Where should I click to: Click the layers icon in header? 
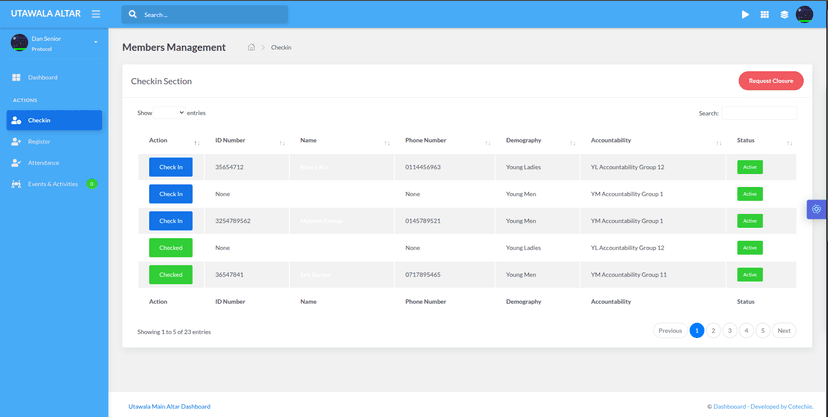click(x=785, y=15)
